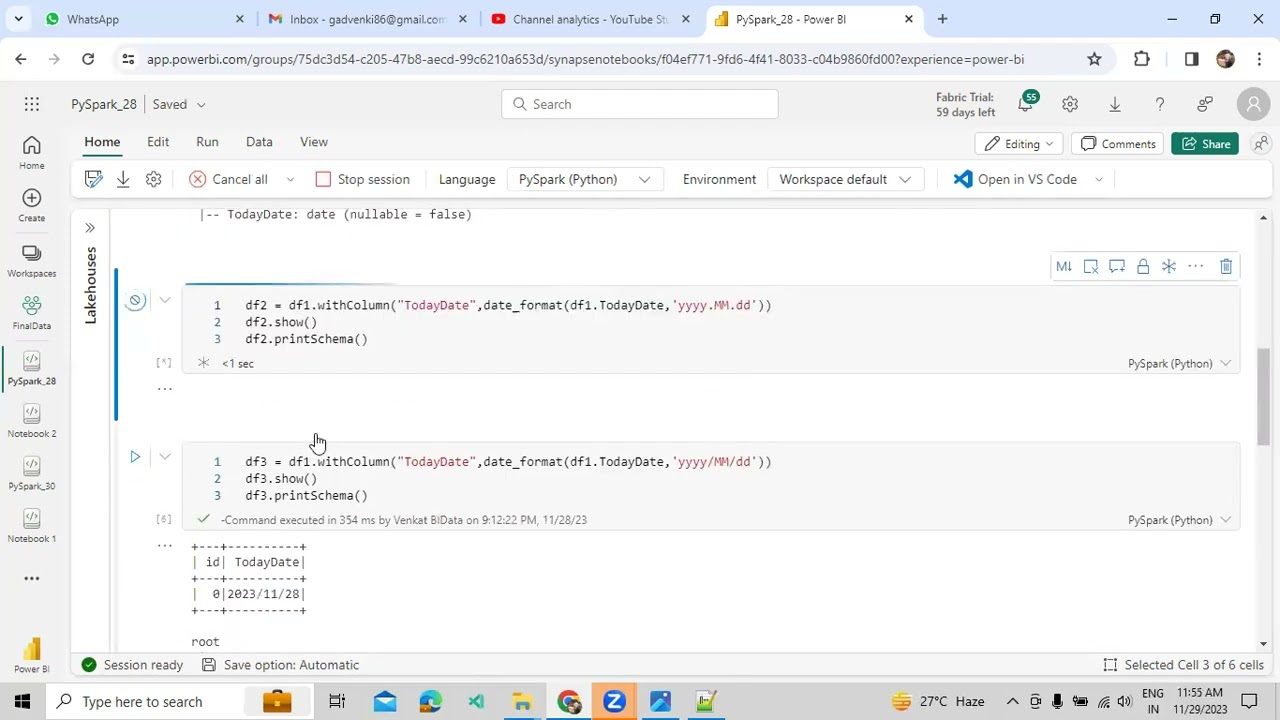Screen dimensions: 1280x720
Task: Open the Comments pane
Action: point(1118,144)
